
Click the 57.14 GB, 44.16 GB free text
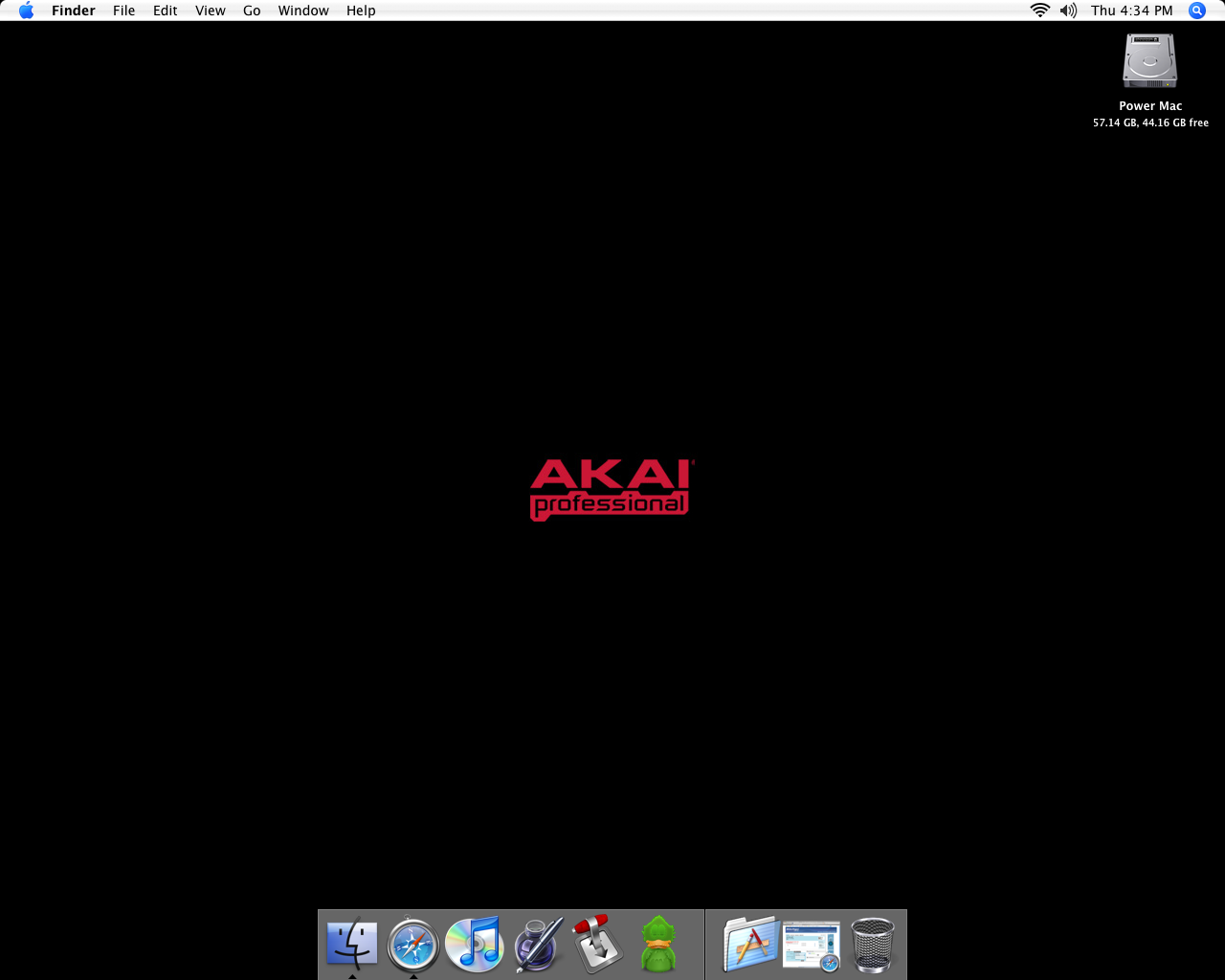[1150, 122]
